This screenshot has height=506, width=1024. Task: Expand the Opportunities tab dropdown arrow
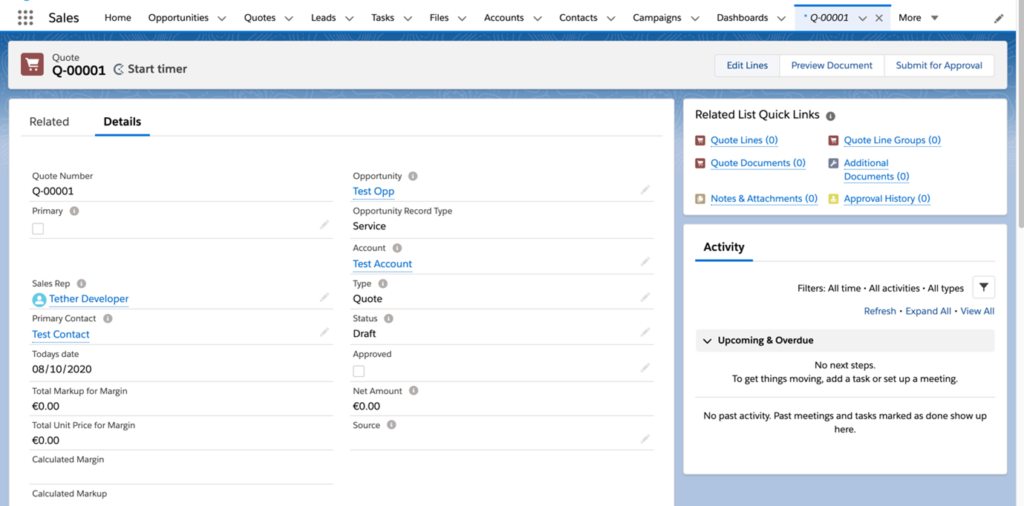click(x=221, y=18)
